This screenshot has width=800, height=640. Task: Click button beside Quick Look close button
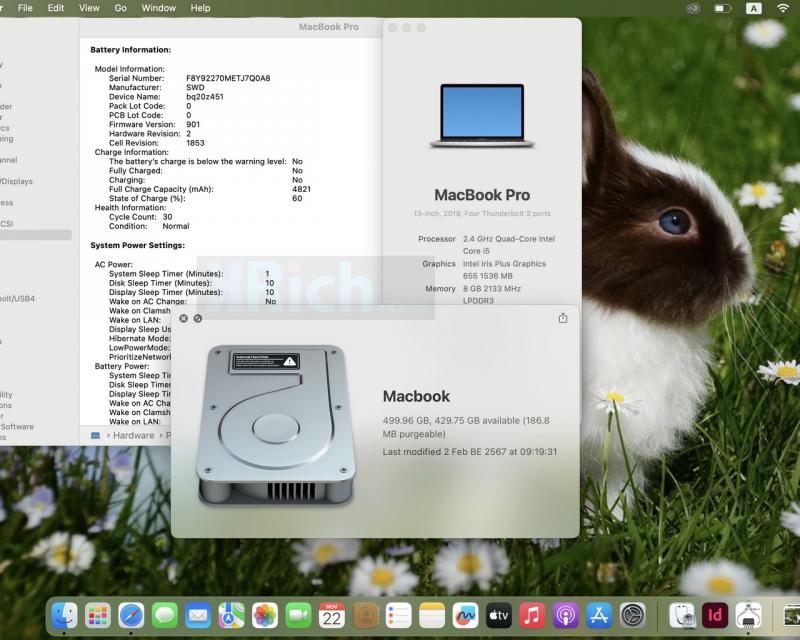tap(197, 318)
